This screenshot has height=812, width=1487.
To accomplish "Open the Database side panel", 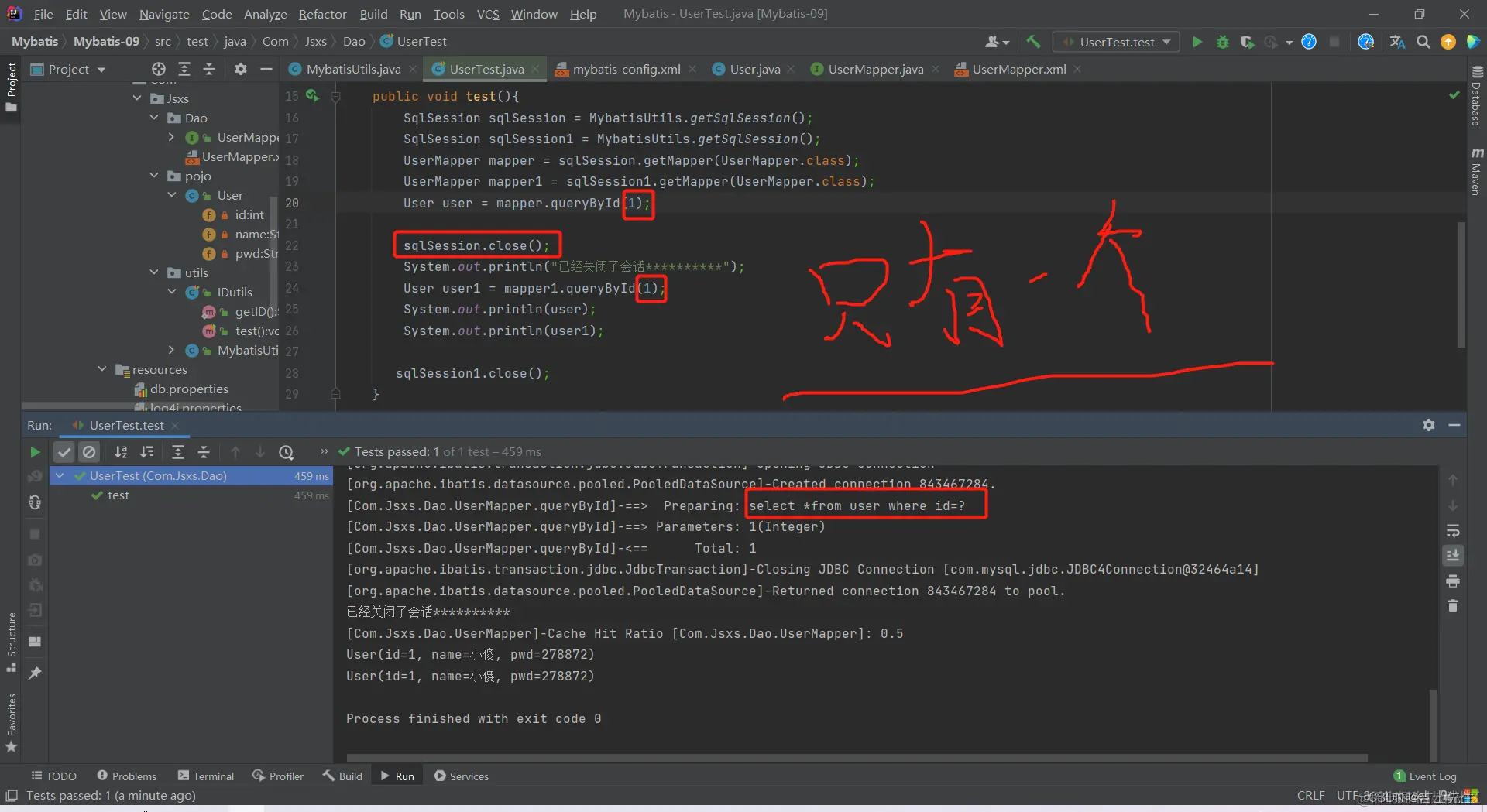I will click(x=1476, y=96).
